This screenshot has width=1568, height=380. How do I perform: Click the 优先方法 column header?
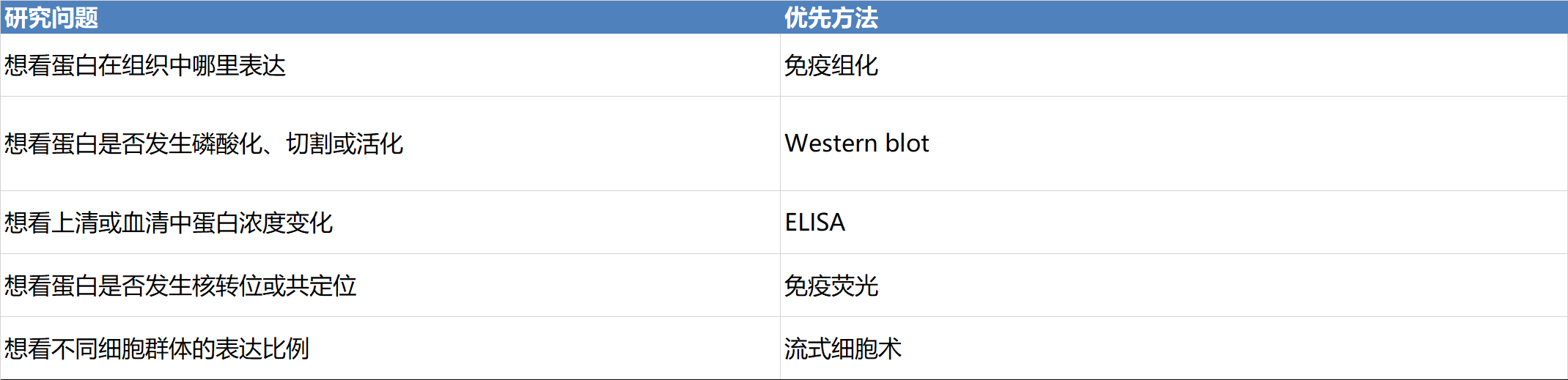coord(831,18)
